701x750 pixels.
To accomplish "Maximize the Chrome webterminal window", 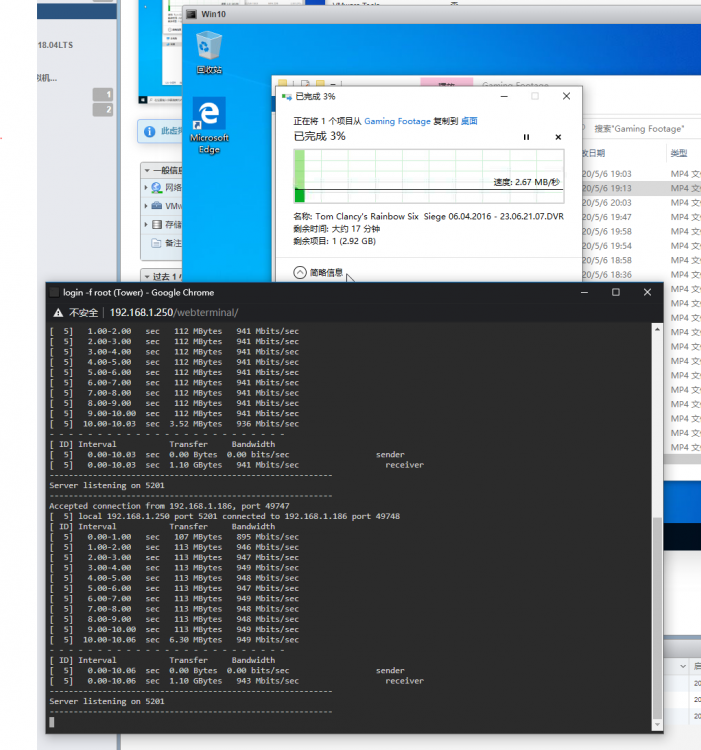I will [x=616, y=292].
